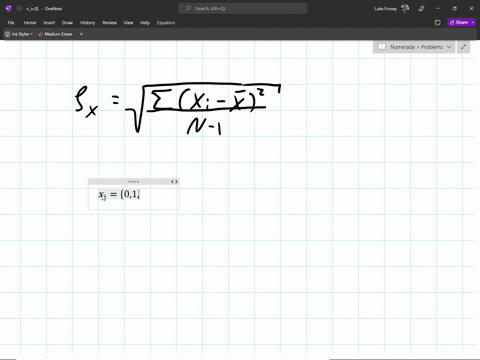
Task: Restore down the OneNote window
Action: click(454, 9)
